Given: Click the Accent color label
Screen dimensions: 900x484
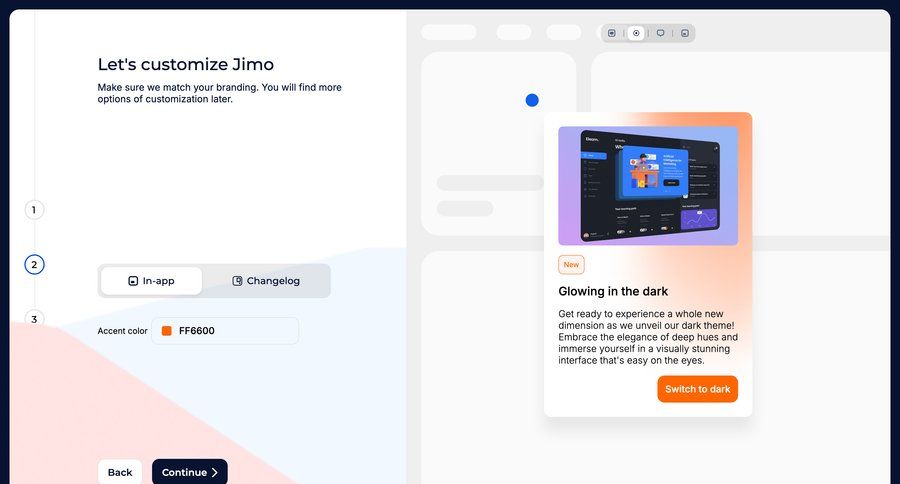Looking at the screenshot, I should 122,331.
